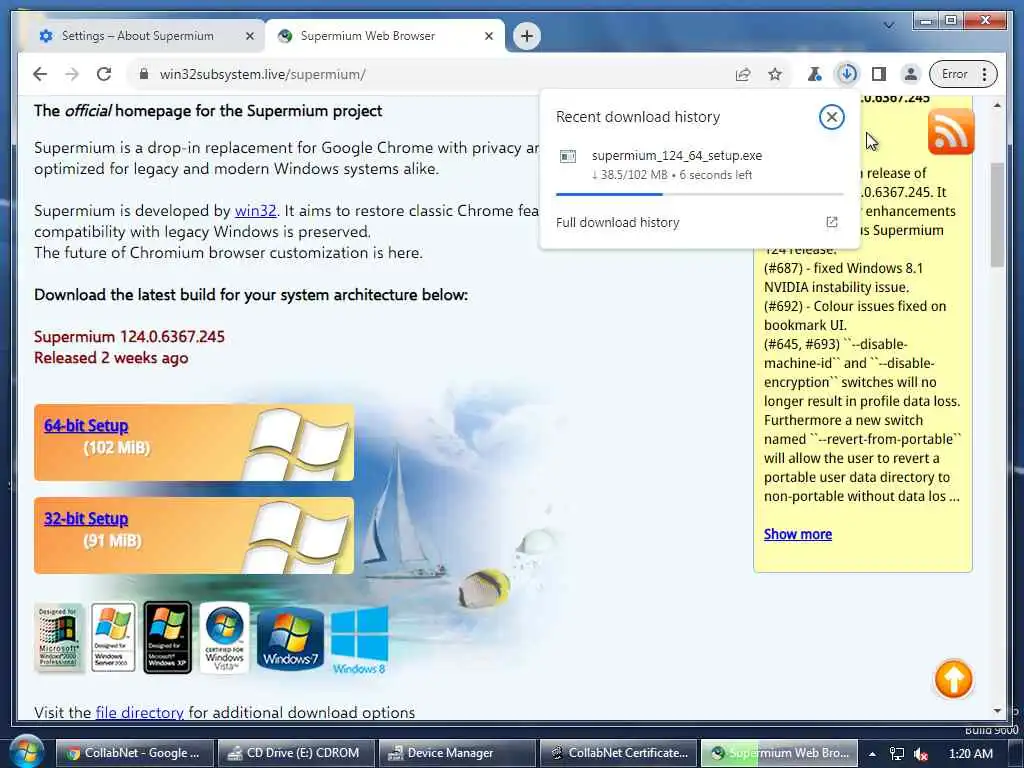Open CD Drive (E:) CDROM taskbar item
This screenshot has width=1024, height=768.
pos(296,753)
